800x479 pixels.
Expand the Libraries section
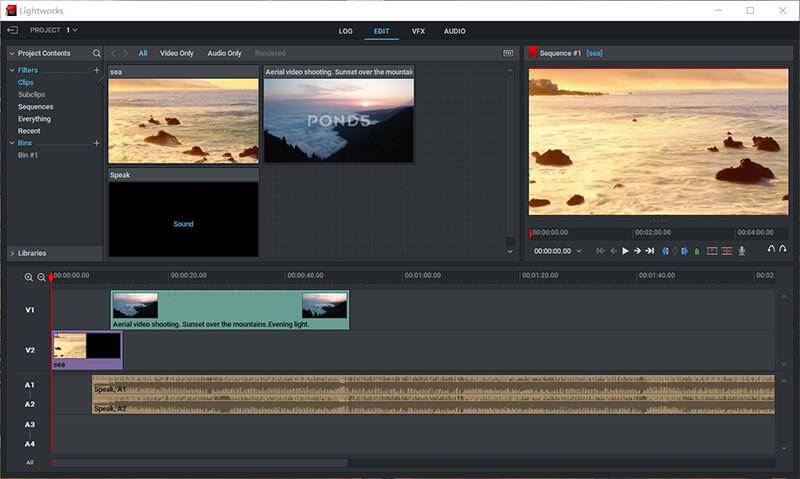tap(12, 253)
